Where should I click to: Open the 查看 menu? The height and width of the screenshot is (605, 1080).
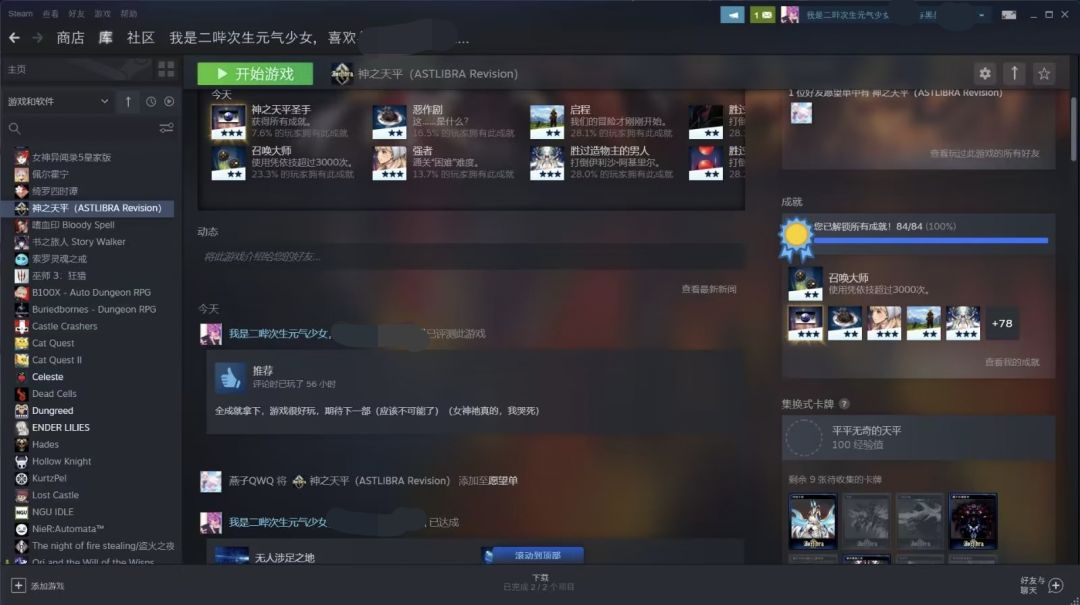(x=50, y=14)
